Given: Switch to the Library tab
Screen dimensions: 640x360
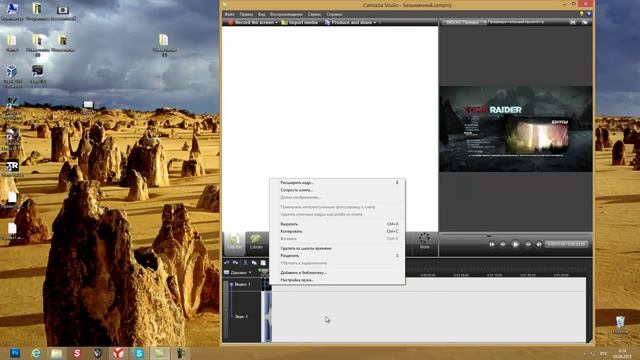Looking at the screenshot, I should coord(256,242).
